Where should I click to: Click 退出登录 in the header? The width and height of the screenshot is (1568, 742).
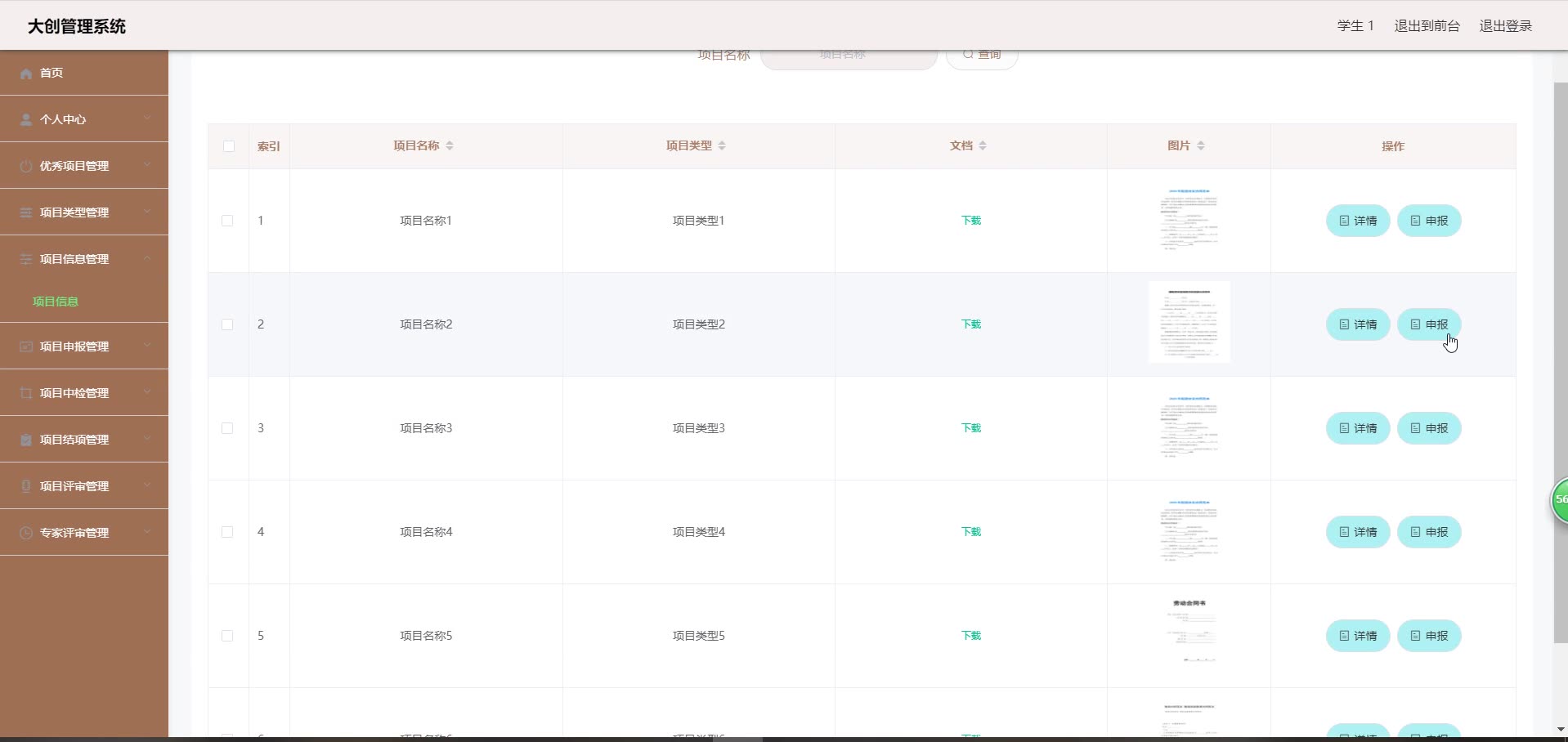click(1505, 26)
